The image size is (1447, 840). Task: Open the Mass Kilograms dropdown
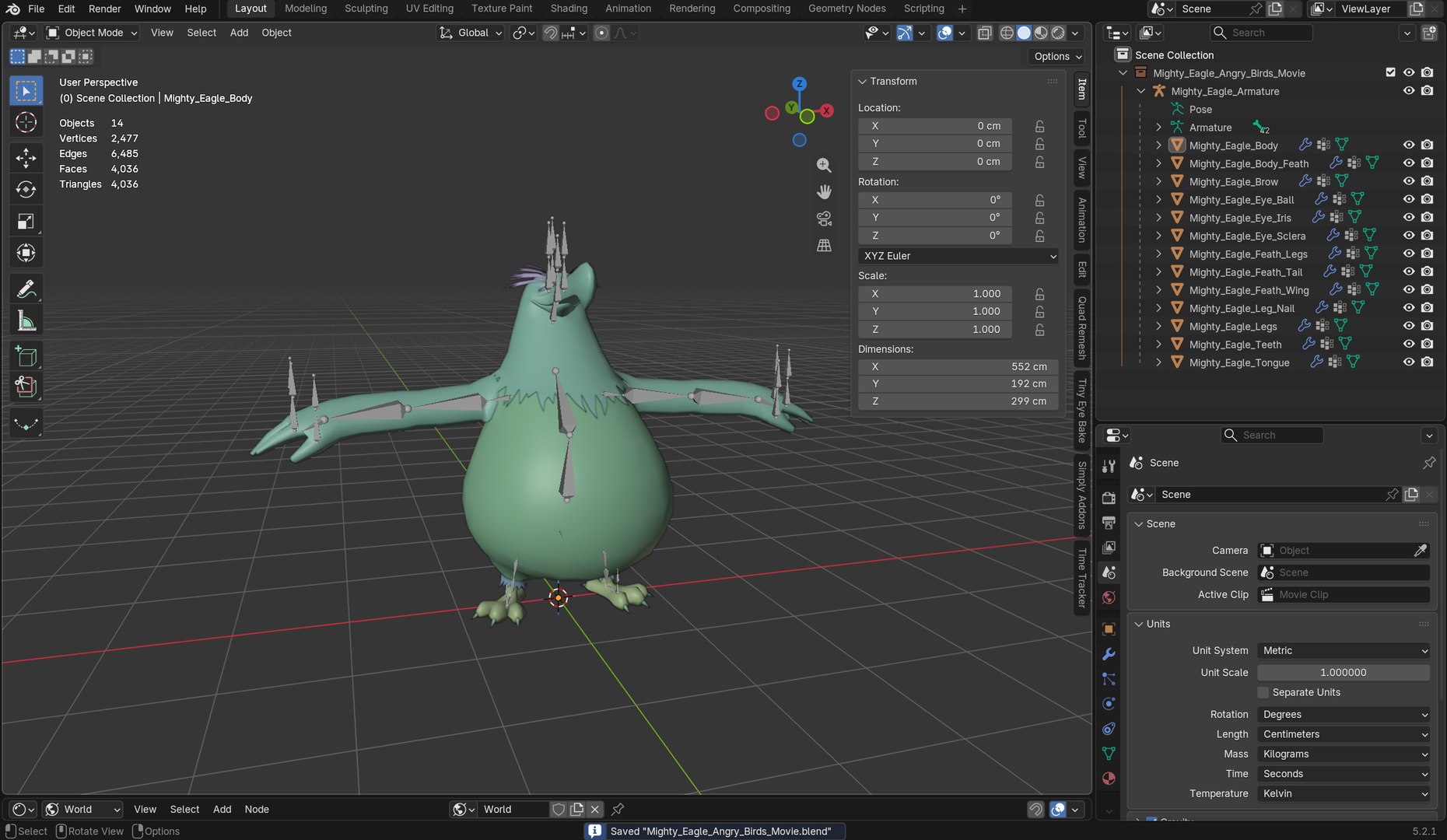point(1344,754)
